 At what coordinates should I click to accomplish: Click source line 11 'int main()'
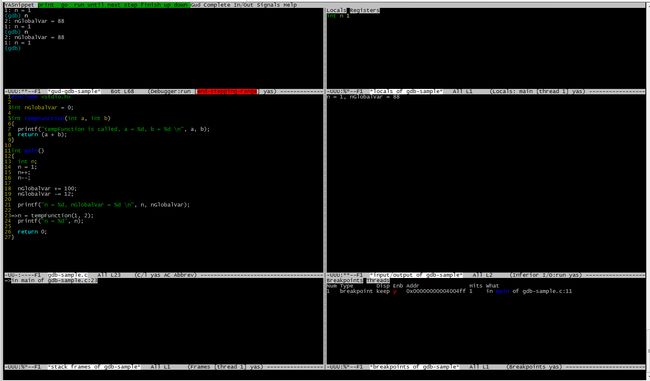27,150
